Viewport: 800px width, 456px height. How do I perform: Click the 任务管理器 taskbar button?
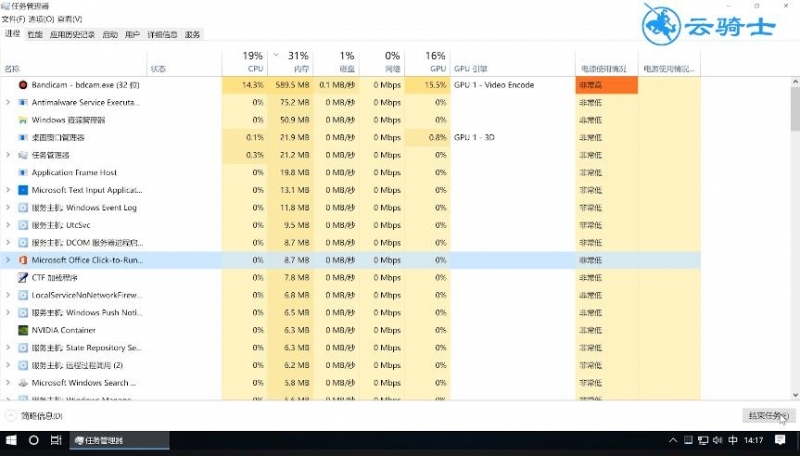pos(119,440)
